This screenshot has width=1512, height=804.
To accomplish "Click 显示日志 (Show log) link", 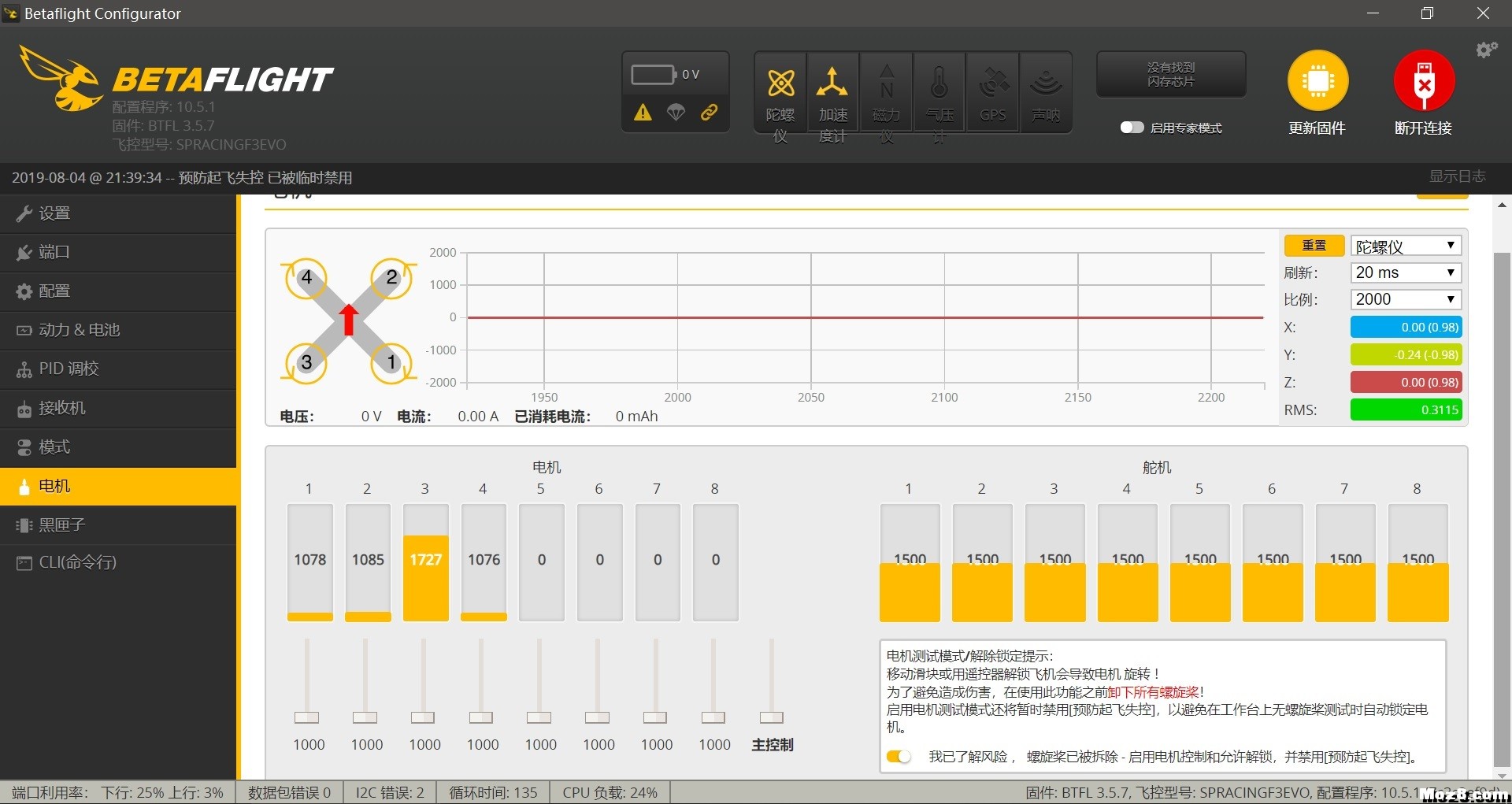I will [x=1458, y=176].
